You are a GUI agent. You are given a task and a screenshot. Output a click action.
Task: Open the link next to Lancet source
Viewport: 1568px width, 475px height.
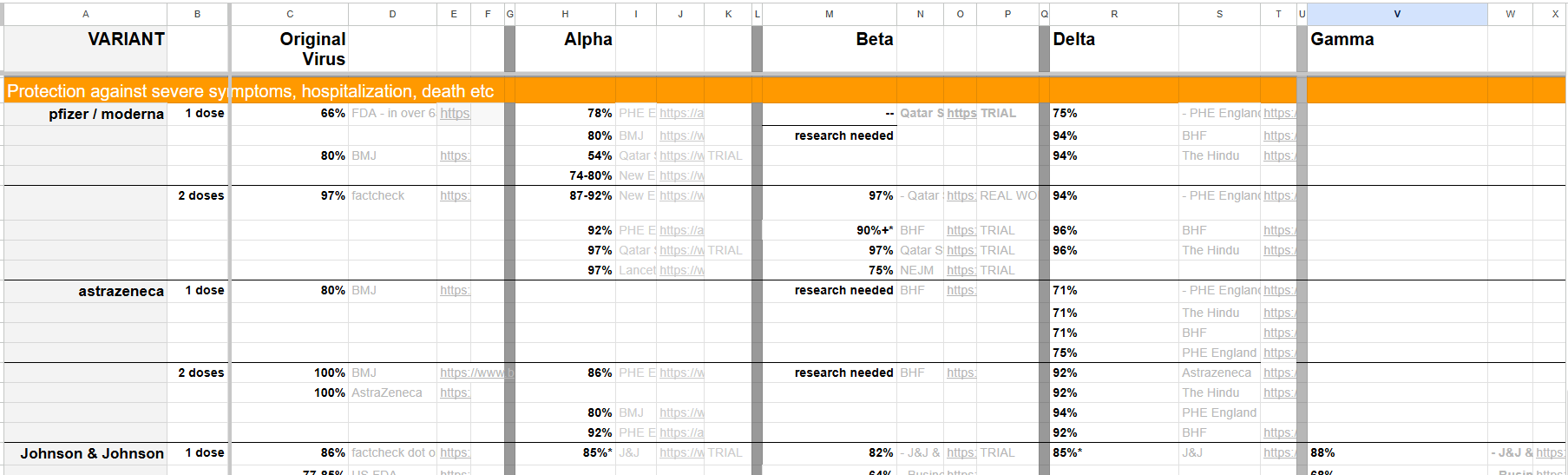(x=681, y=270)
